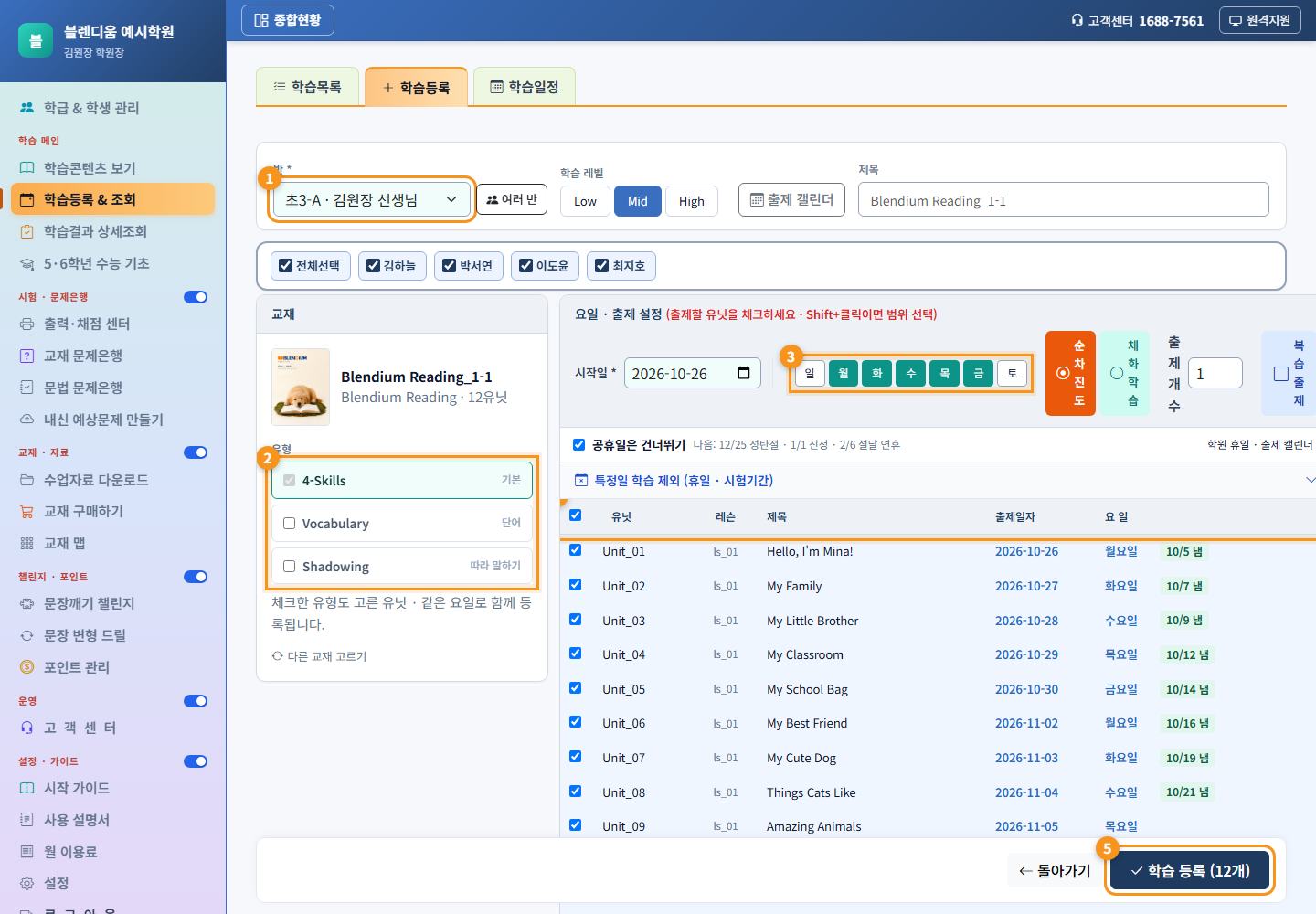Expand the 특정일 학습 제외 section
Viewport: 1316px width, 914px height.
1311,480
